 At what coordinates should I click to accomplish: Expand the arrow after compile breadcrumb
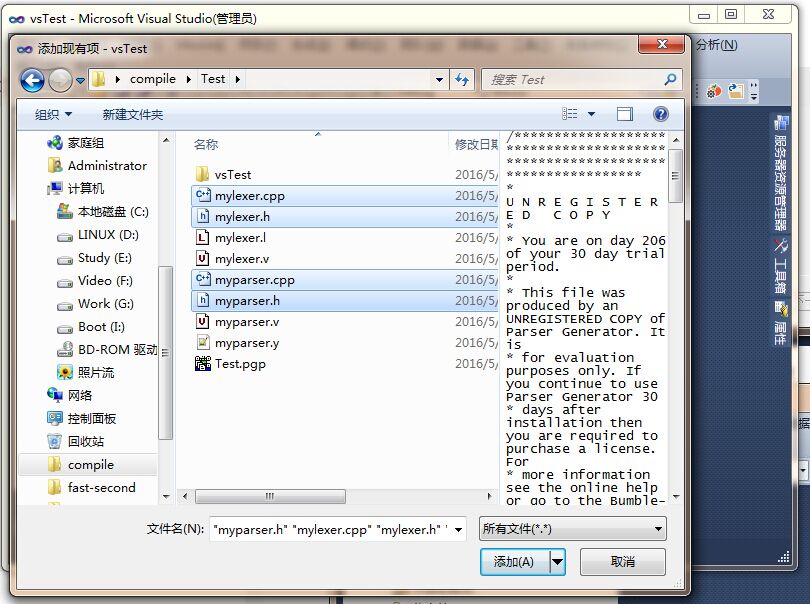click(189, 79)
